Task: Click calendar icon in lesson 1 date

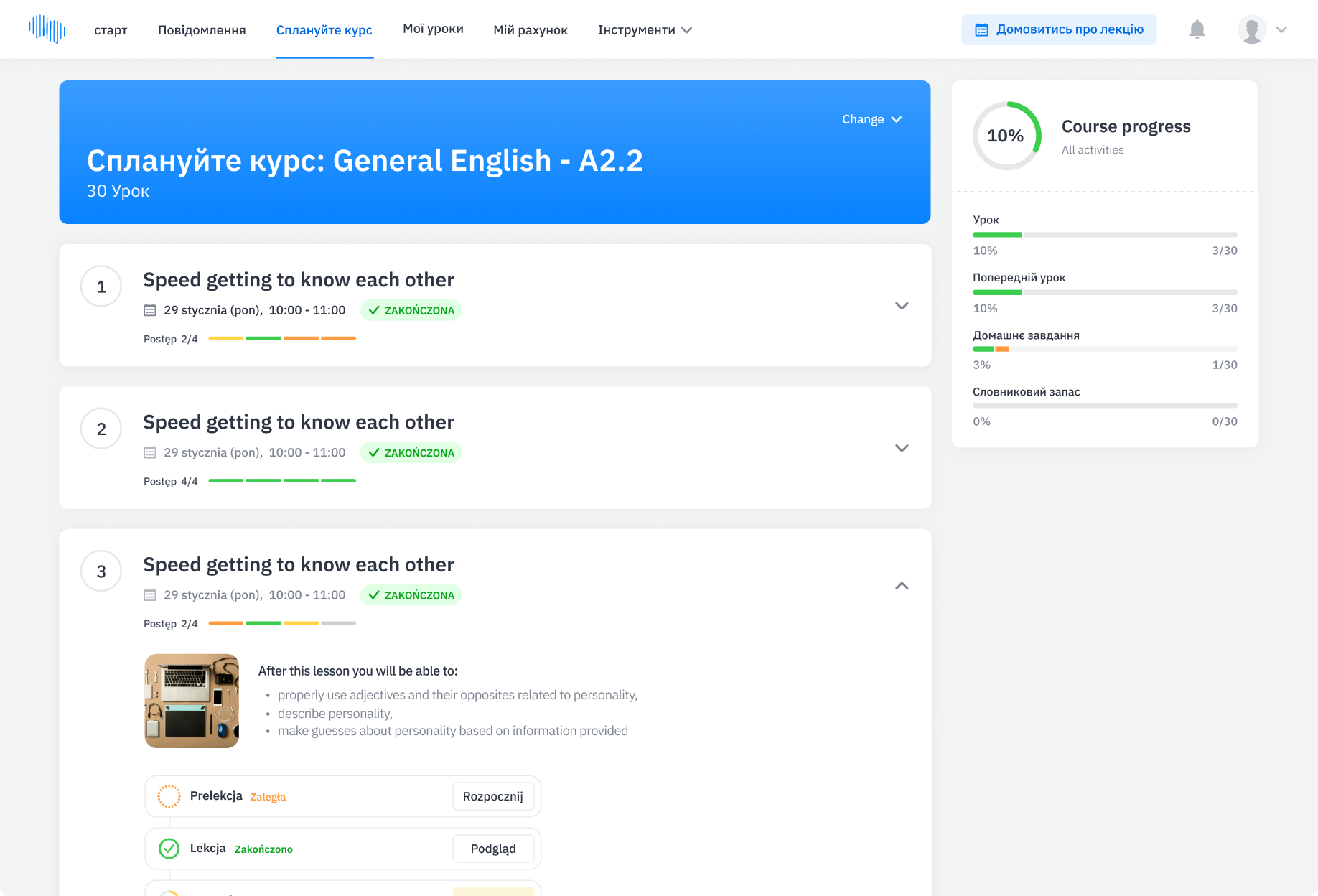Action: click(x=150, y=310)
